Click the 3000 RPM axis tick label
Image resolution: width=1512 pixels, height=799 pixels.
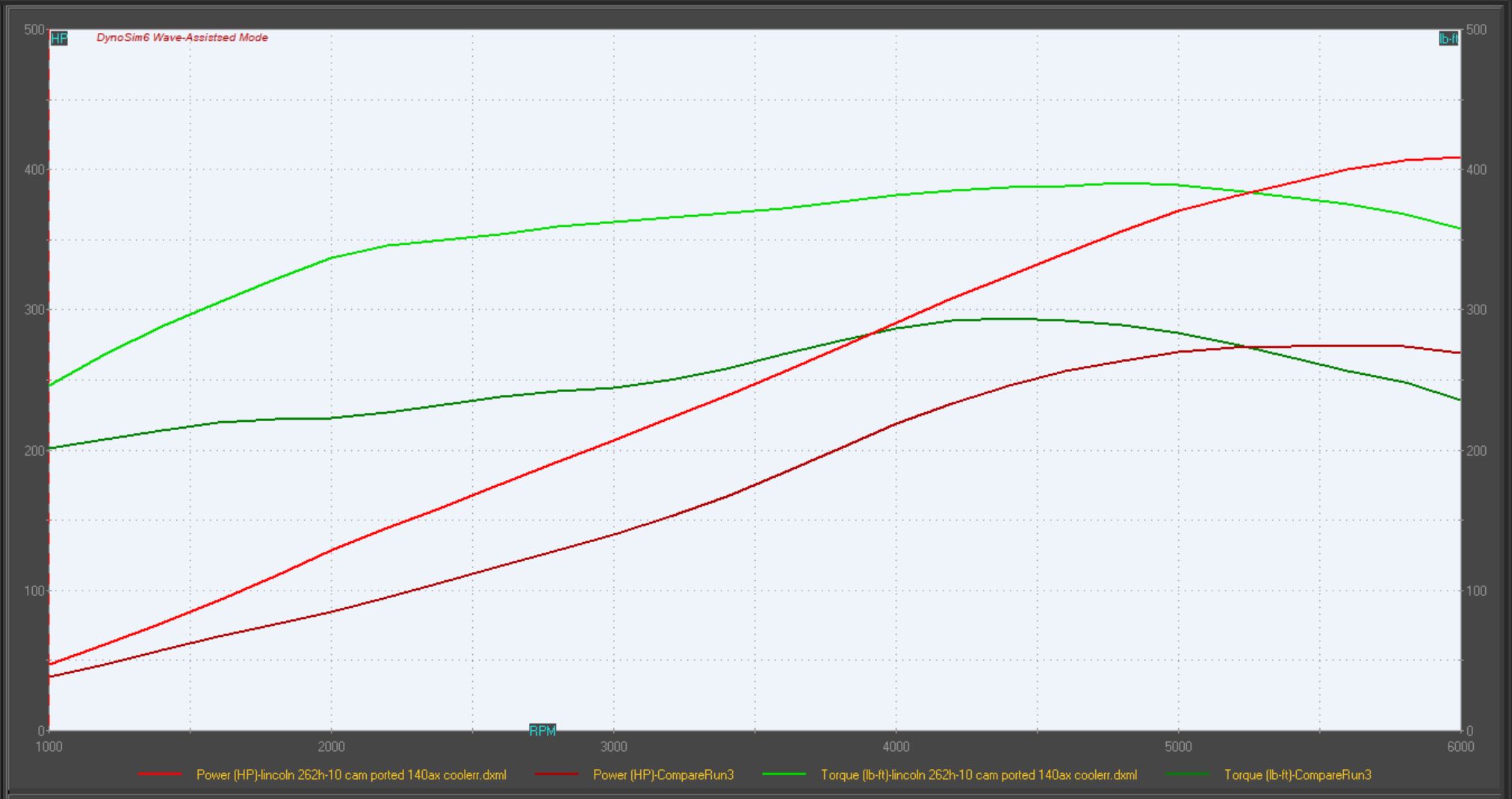614,747
